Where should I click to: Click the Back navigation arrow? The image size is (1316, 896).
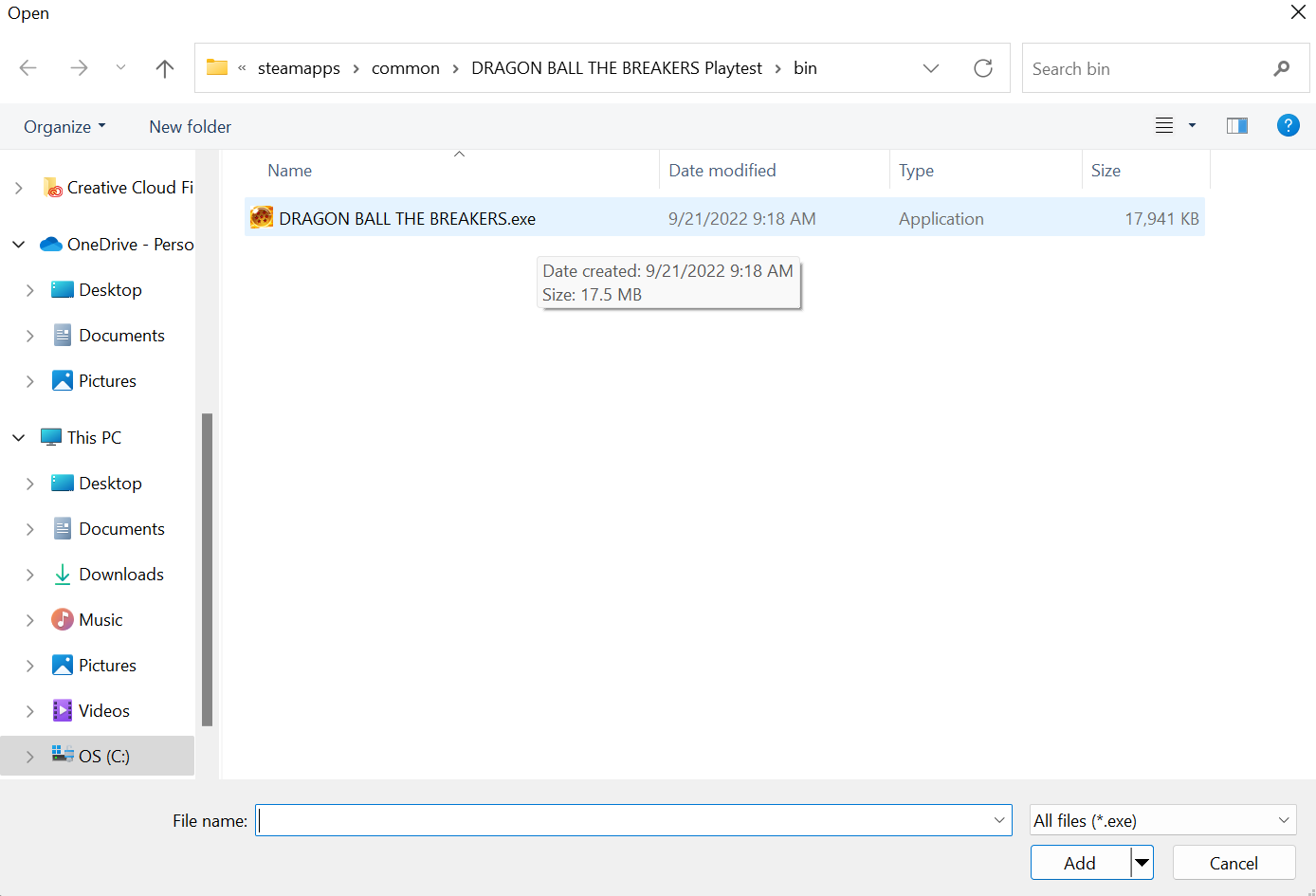28,68
